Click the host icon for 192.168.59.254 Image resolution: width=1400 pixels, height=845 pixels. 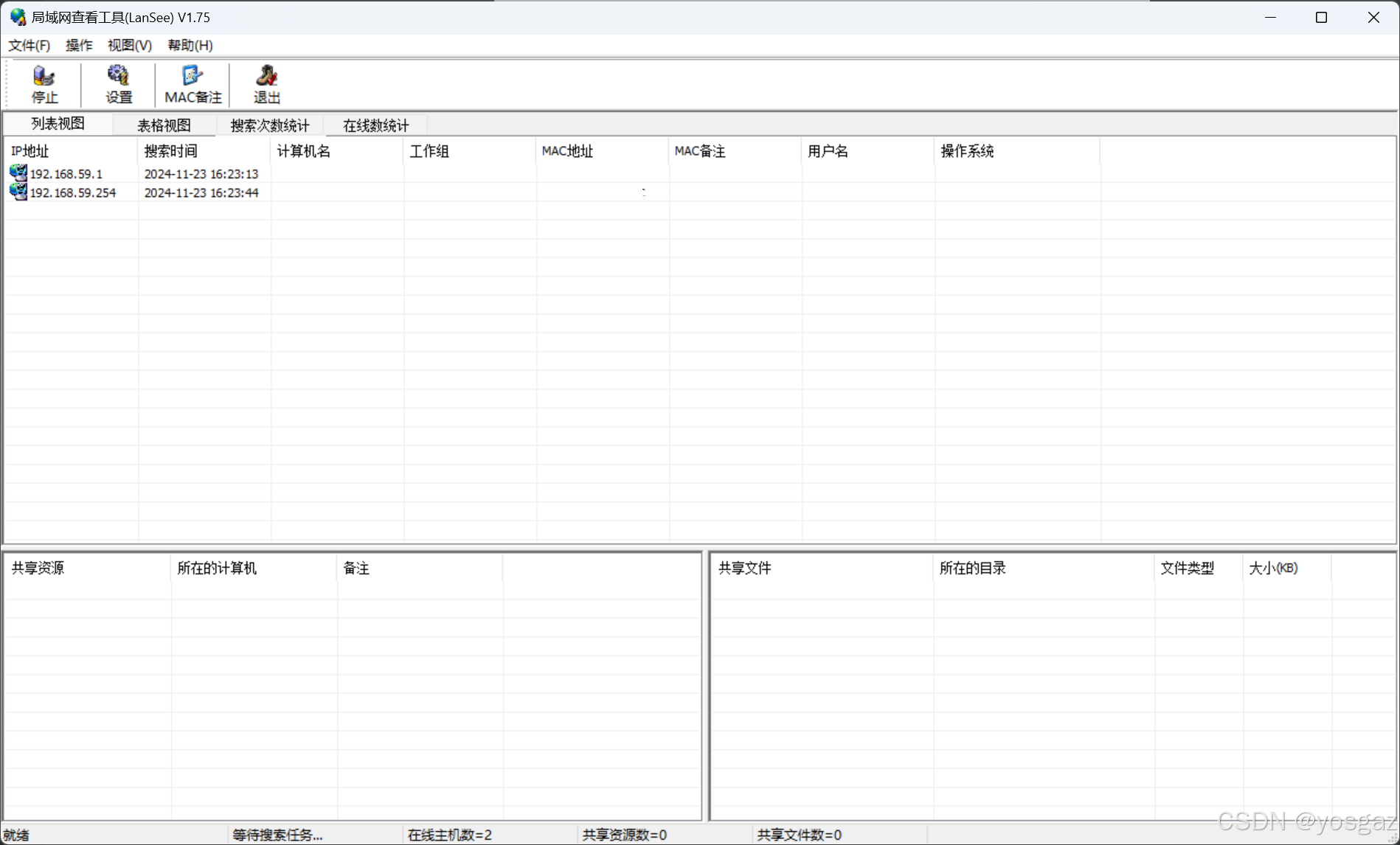18,192
